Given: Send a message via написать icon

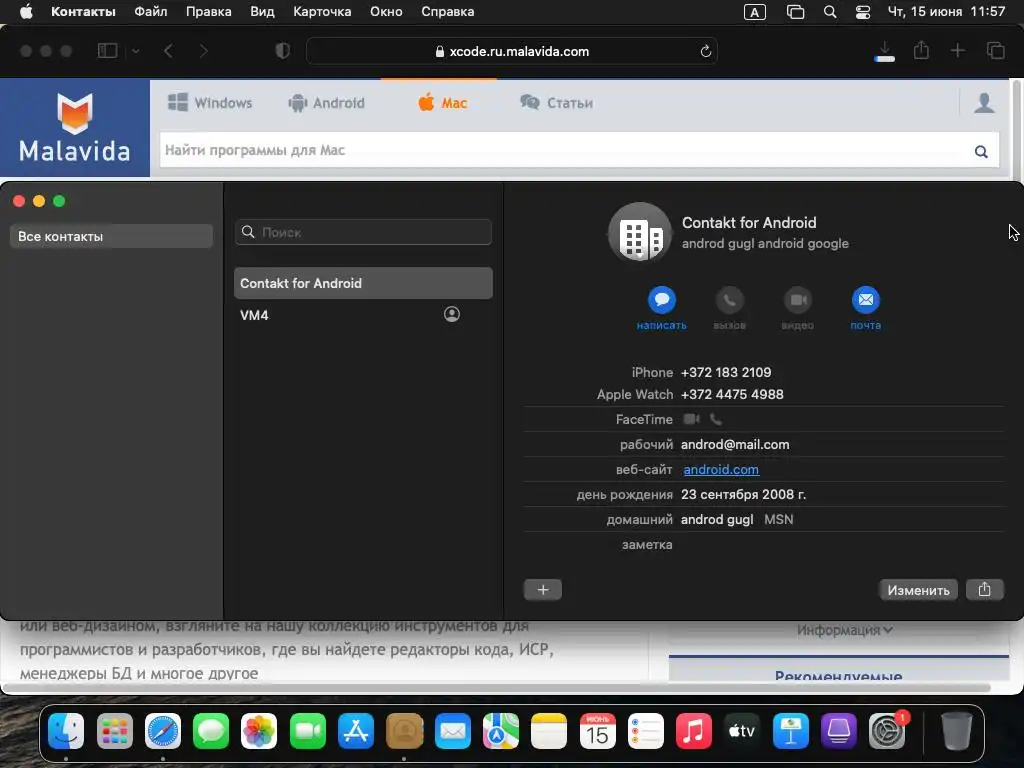Looking at the screenshot, I should point(662,300).
